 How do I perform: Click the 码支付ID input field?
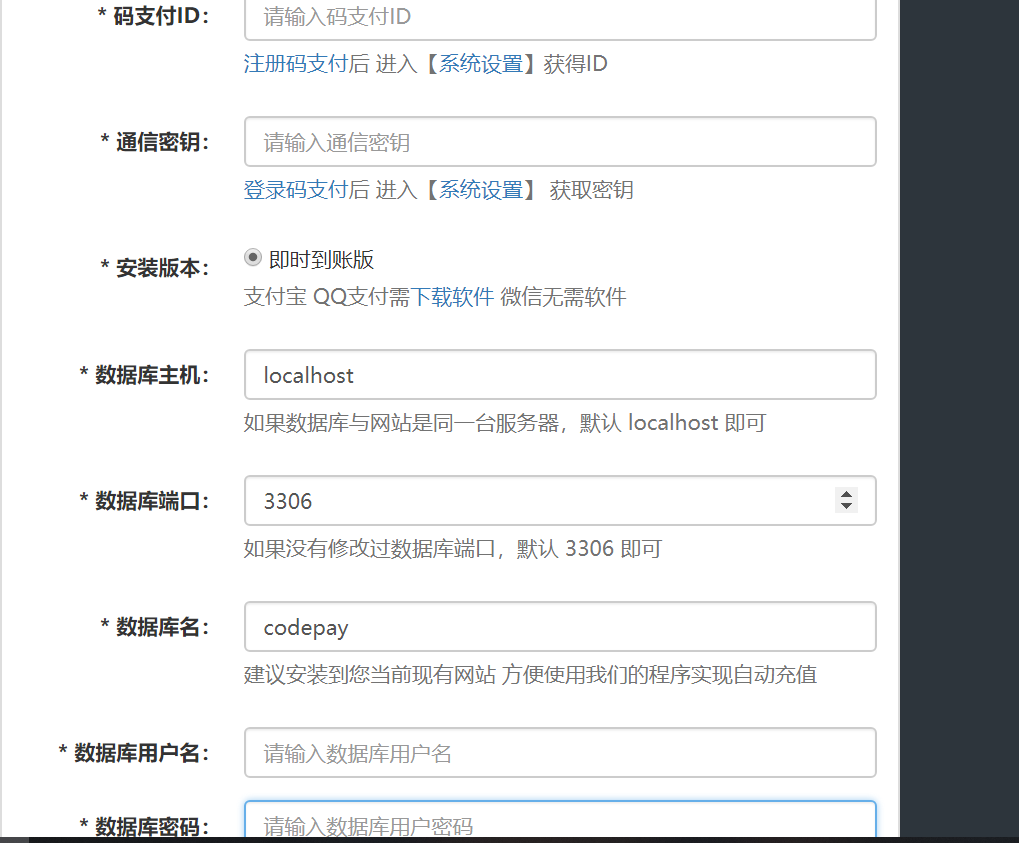(x=560, y=18)
